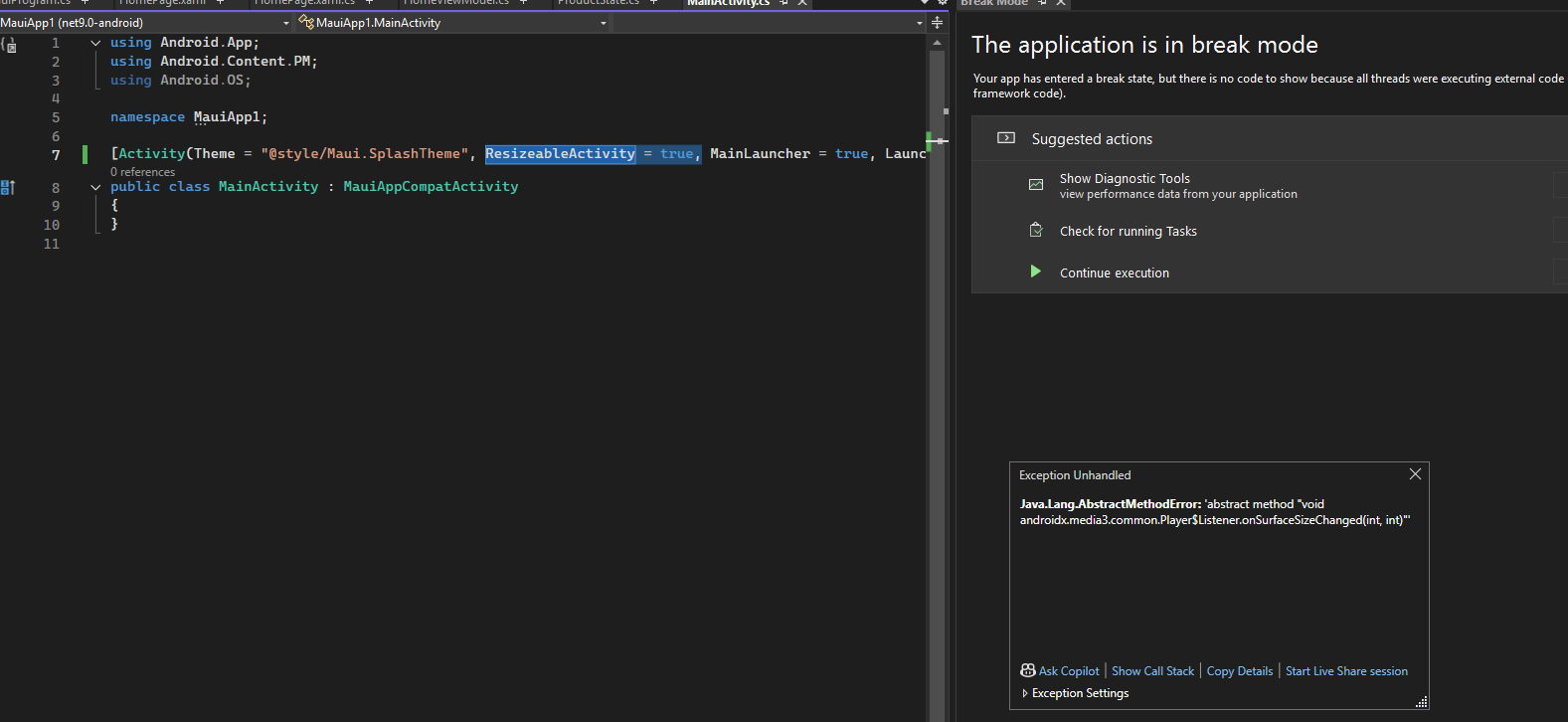The width and height of the screenshot is (1568, 722).
Task: Click the highlighted ResizeableActivity property
Action: (560, 153)
